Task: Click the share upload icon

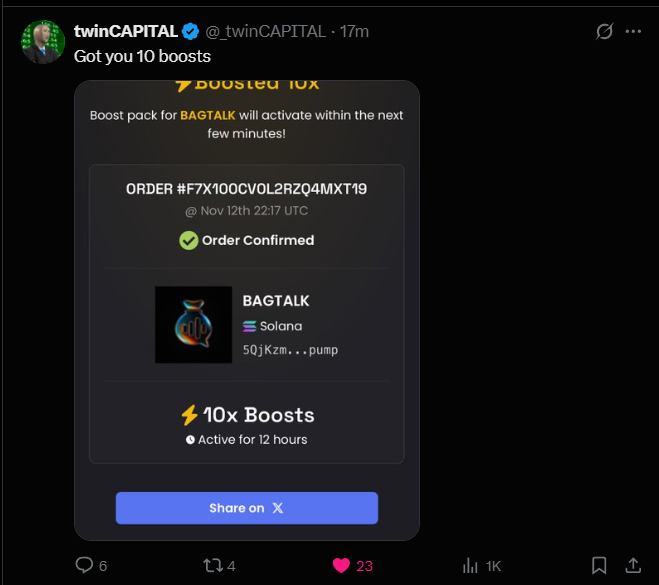Action: [632, 565]
